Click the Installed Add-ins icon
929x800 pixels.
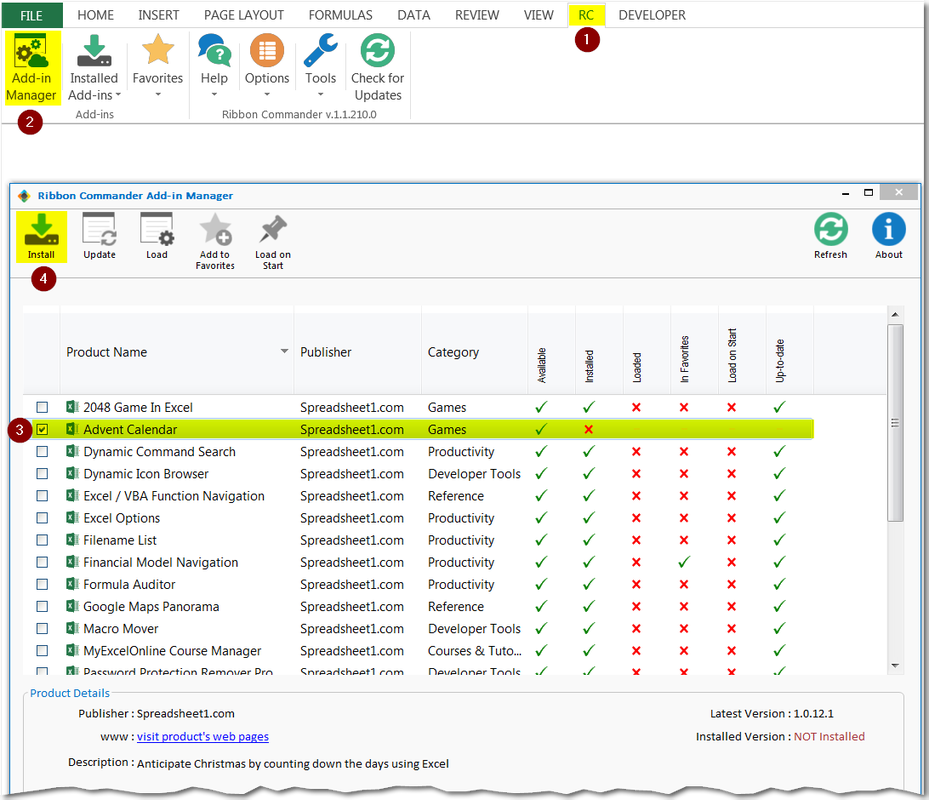(x=94, y=51)
